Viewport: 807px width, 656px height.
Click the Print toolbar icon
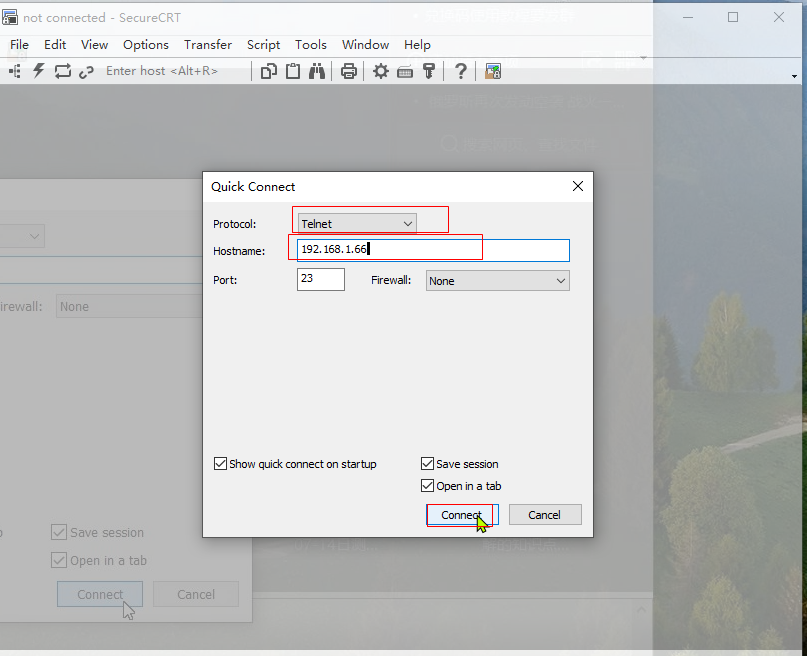coord(348,71)
